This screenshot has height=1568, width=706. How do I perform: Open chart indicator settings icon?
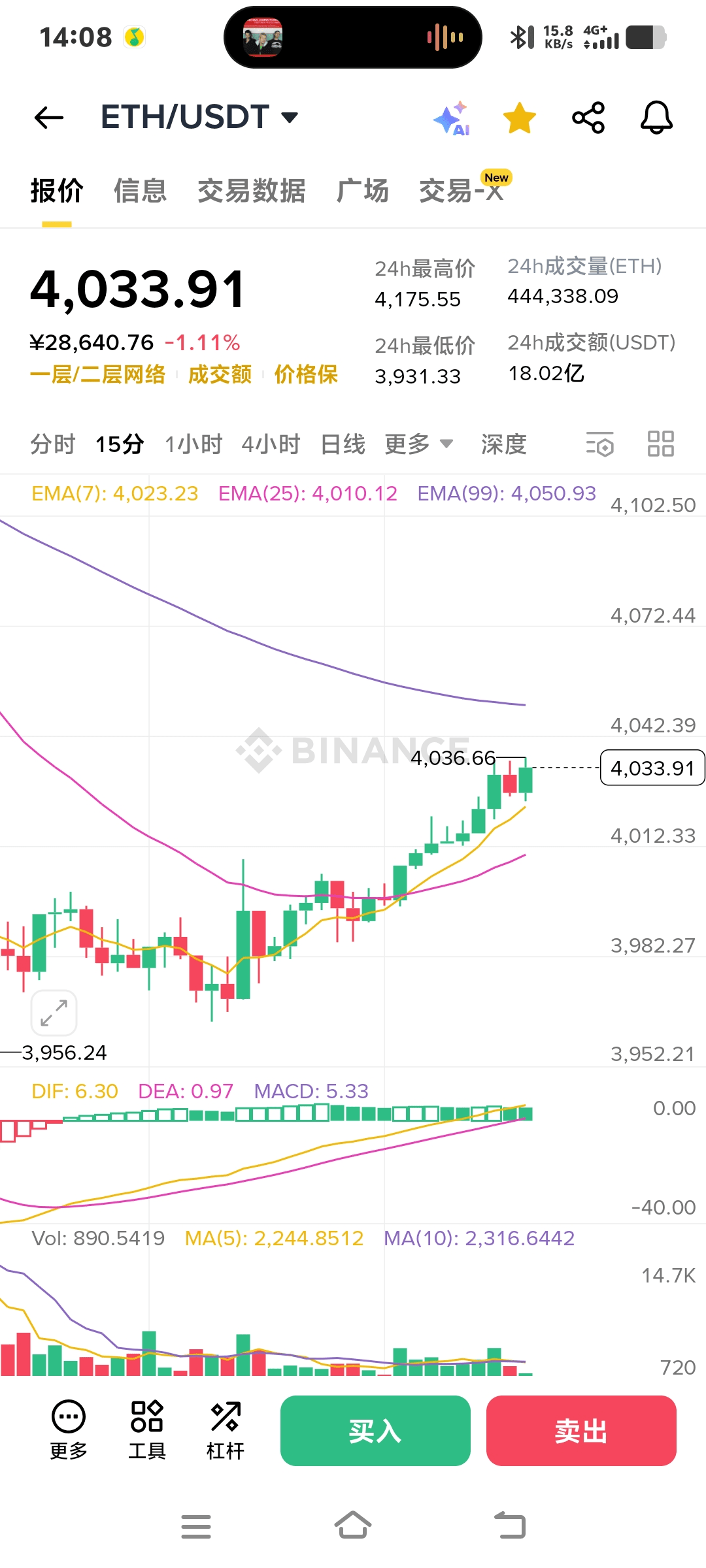(x=599, y=444)
